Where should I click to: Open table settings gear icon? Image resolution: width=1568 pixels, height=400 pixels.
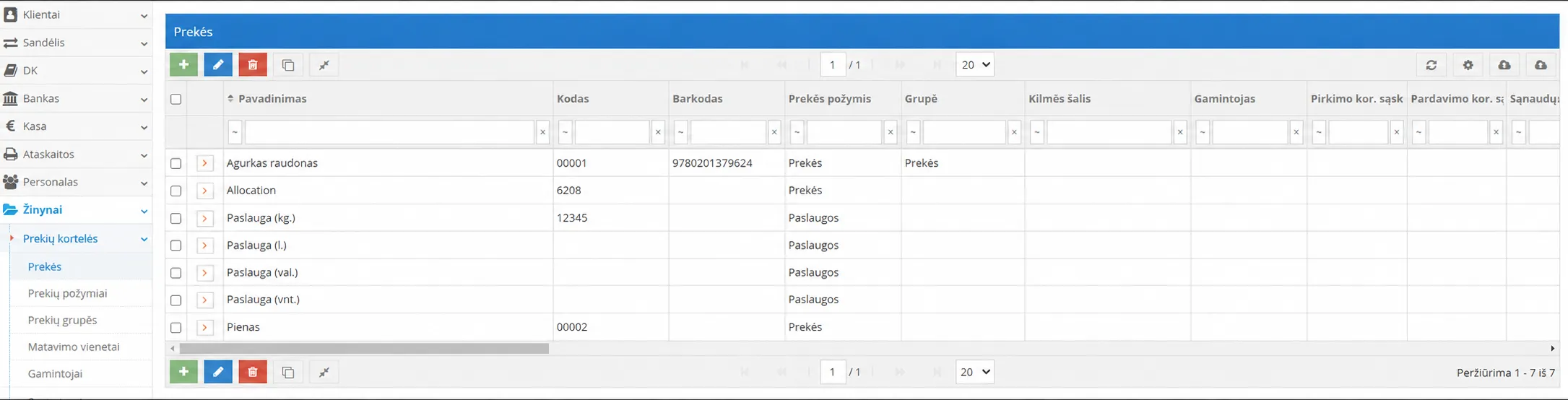[x=1468, y=65]
